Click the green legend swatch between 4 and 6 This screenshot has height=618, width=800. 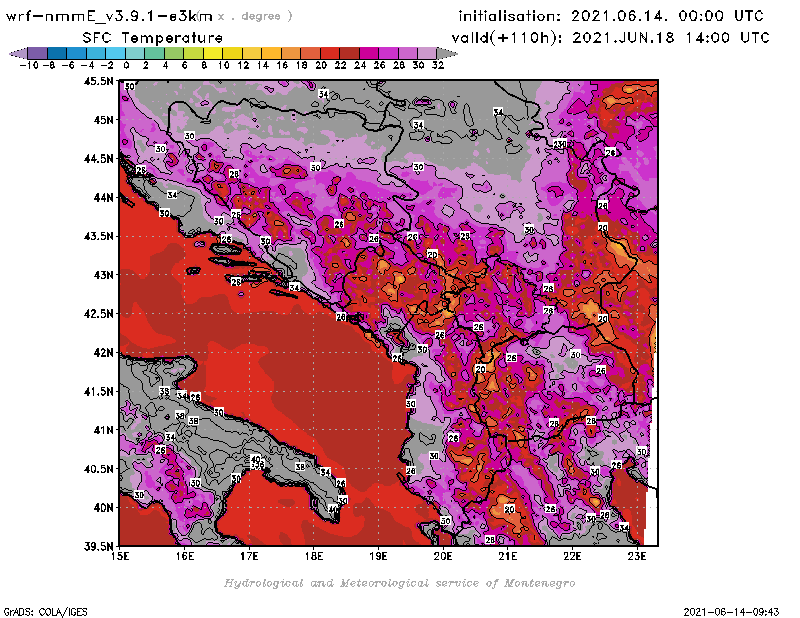pos(174,53)
